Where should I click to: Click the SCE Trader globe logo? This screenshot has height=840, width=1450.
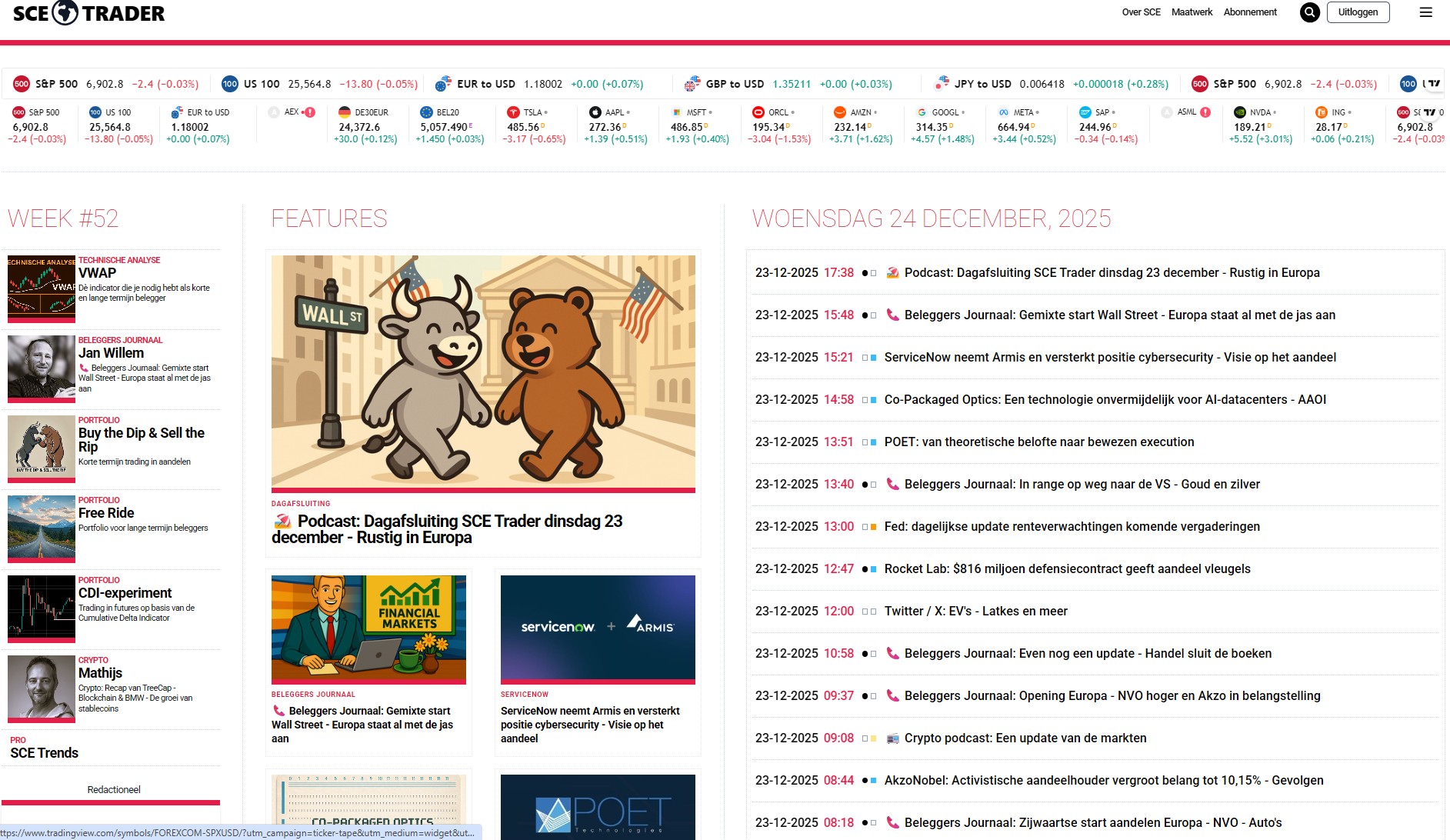click(x=65, y=12)
